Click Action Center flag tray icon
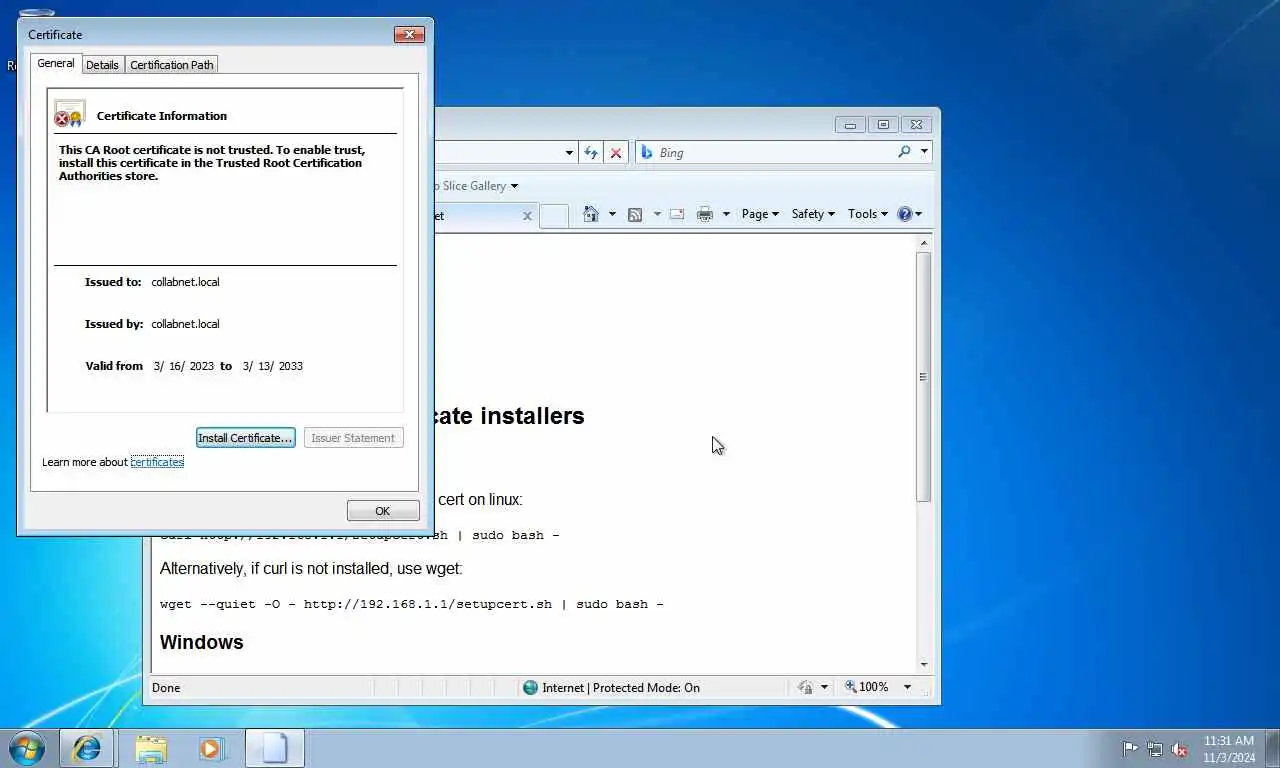Screen dimensions: 1280x768 (1130, 749)
